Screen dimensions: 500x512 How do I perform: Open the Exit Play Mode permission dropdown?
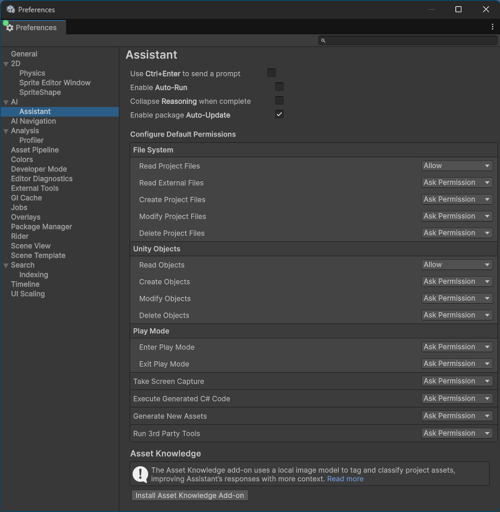point(457,364)
